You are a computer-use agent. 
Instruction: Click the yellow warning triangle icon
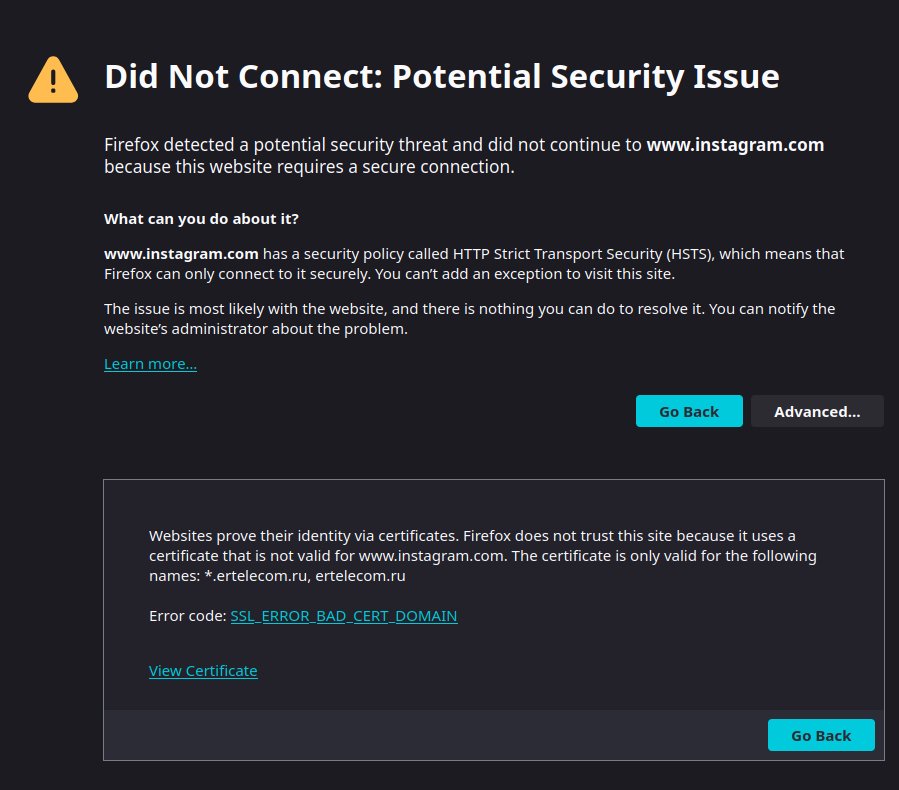pyautogui.click(x=53, y=80)
